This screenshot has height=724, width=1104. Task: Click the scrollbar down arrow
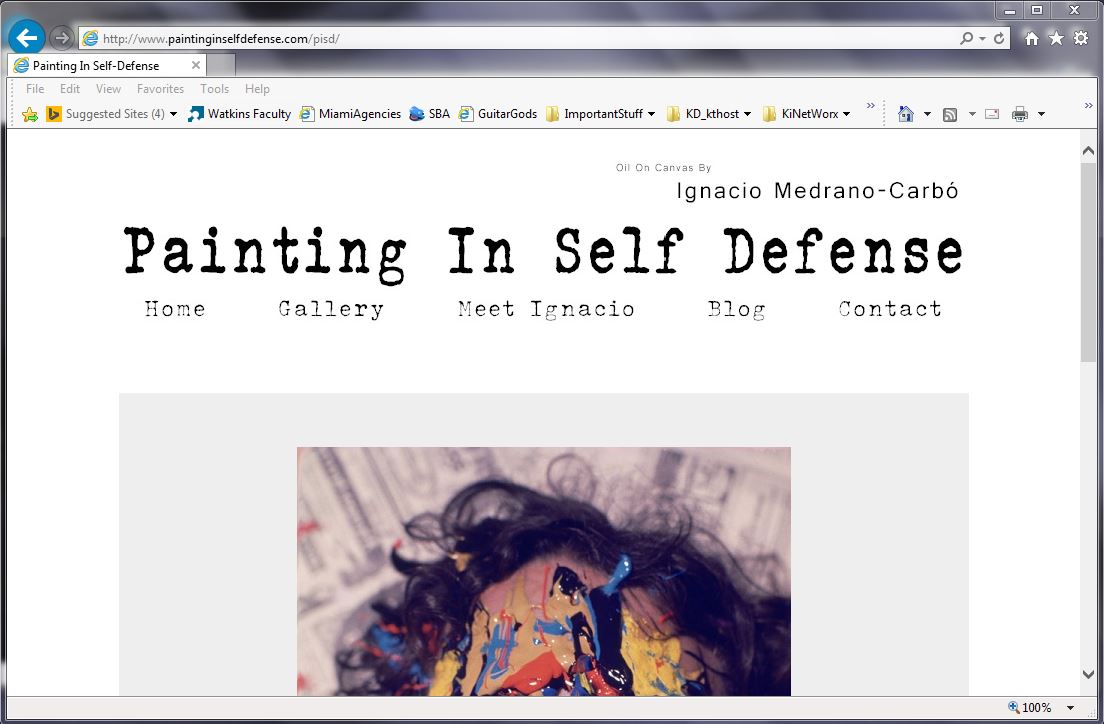click(1089, 674)
